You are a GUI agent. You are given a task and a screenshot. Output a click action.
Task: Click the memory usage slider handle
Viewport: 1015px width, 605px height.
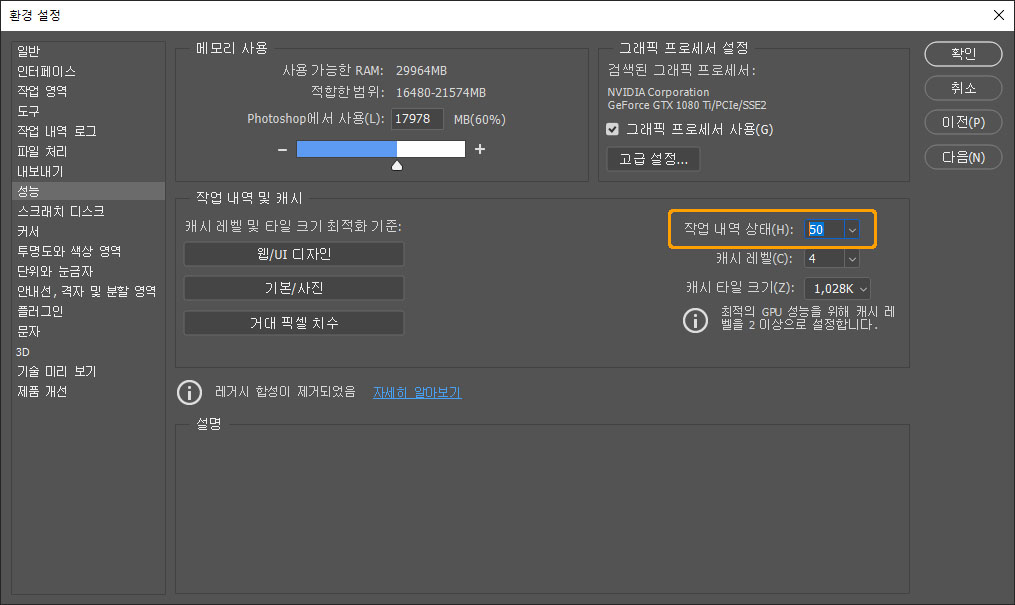[396, 163]
